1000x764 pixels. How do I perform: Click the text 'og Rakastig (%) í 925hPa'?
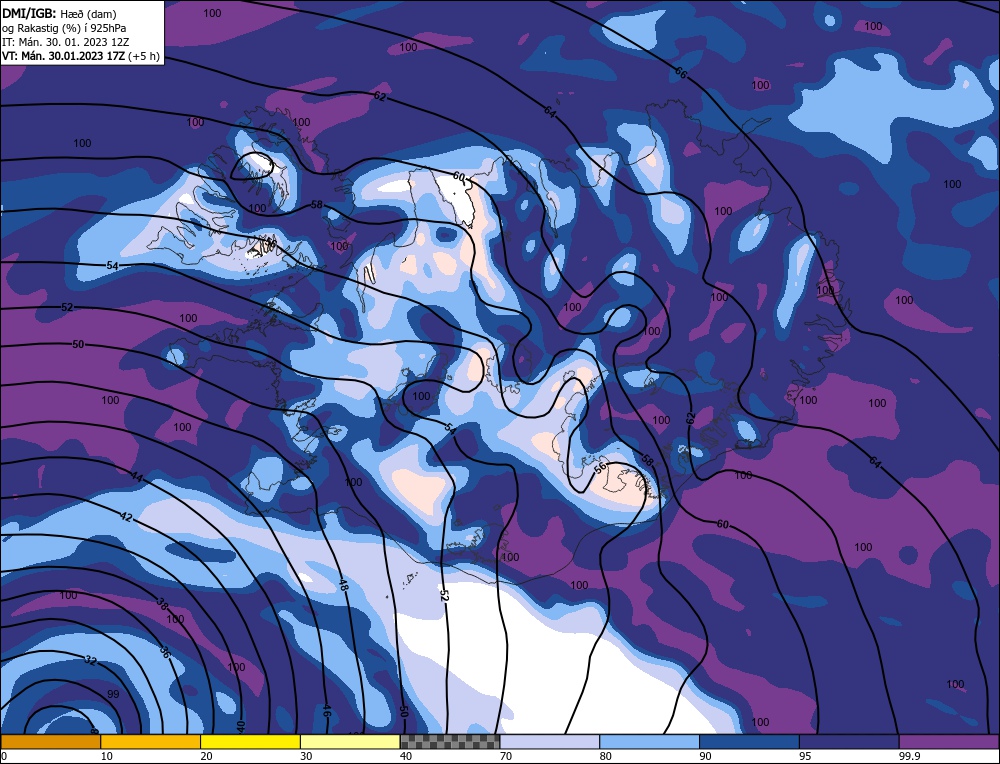pyautogui.click(x=64, y=27)
